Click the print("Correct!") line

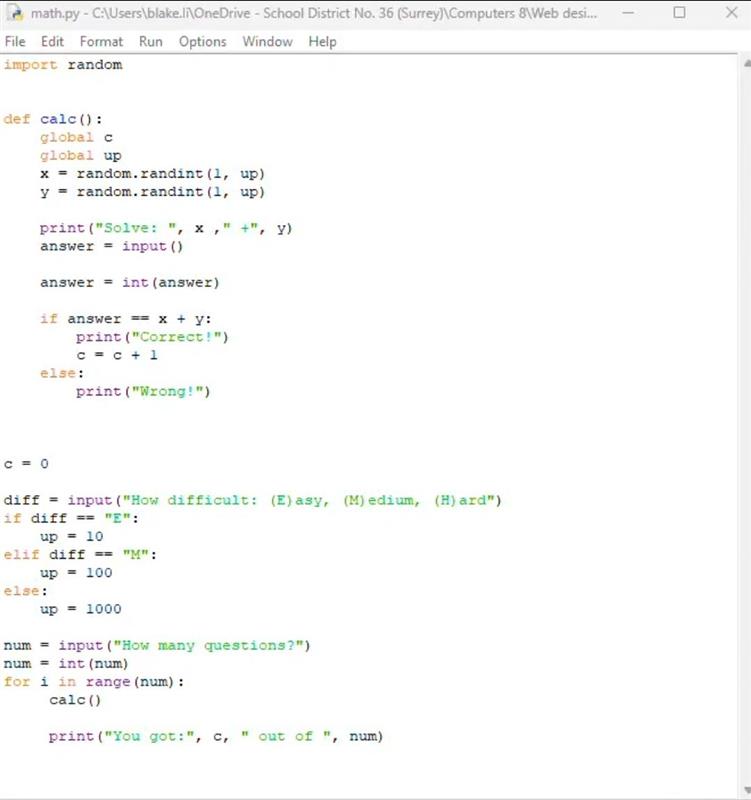coord(152,337)
